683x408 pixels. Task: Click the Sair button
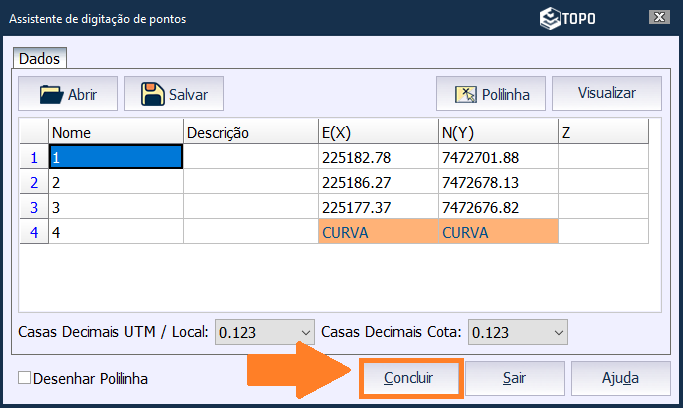[514, 379]
